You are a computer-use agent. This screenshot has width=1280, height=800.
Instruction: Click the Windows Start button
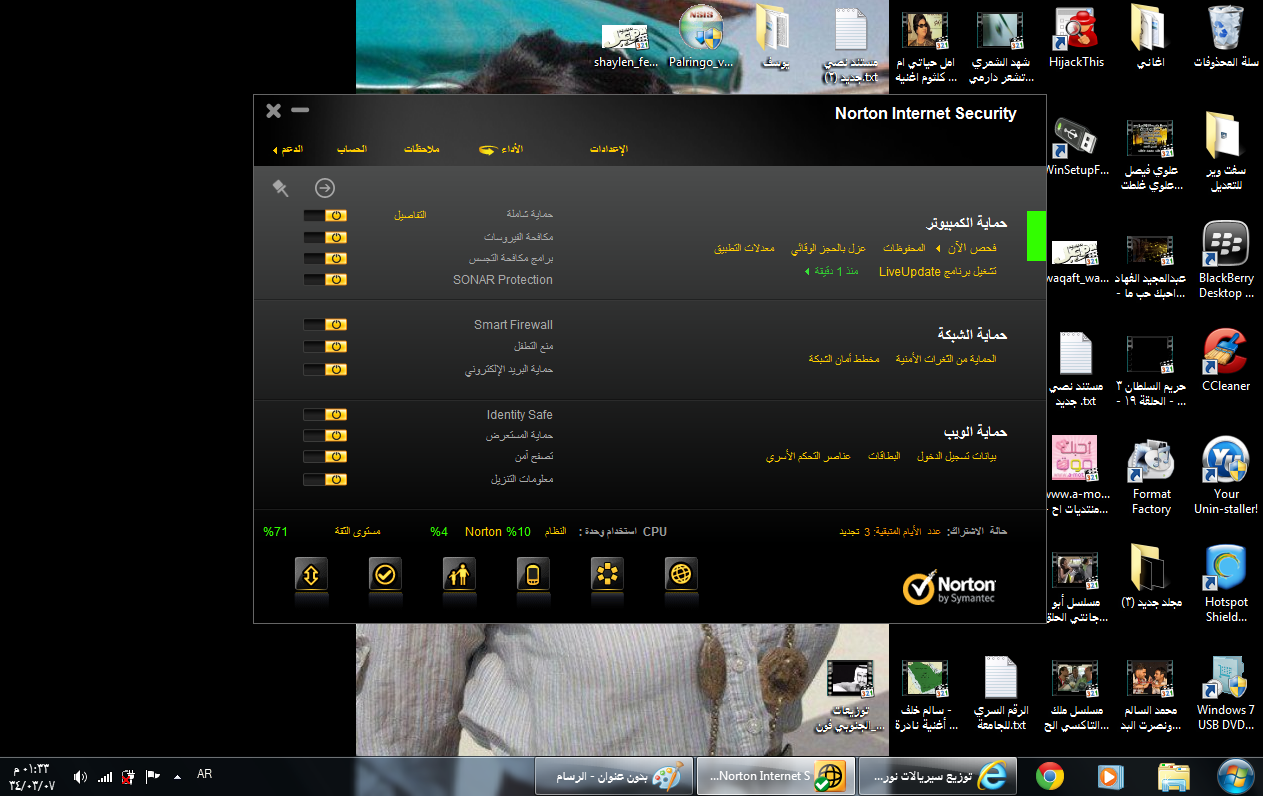(x=1238, y=777)
